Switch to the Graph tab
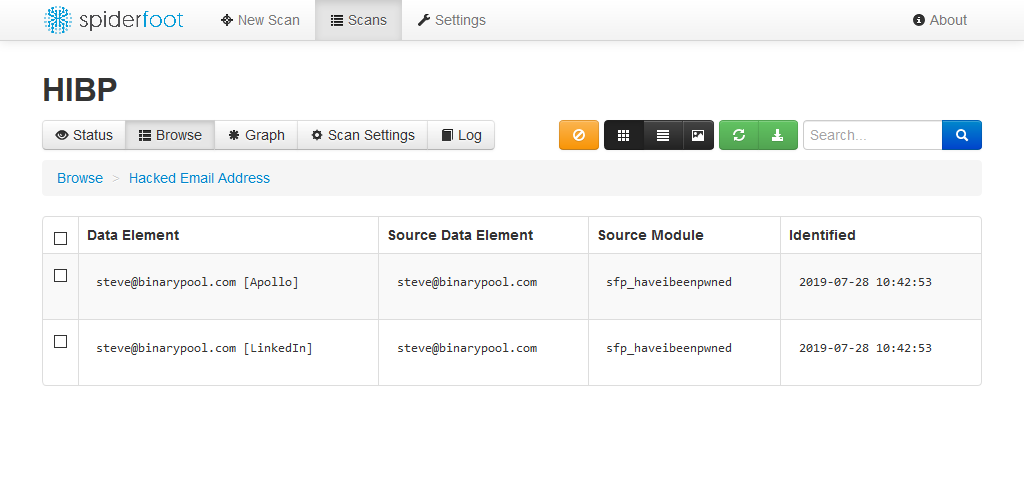Viewport: 1024px width, 496px height. point(256,135)
